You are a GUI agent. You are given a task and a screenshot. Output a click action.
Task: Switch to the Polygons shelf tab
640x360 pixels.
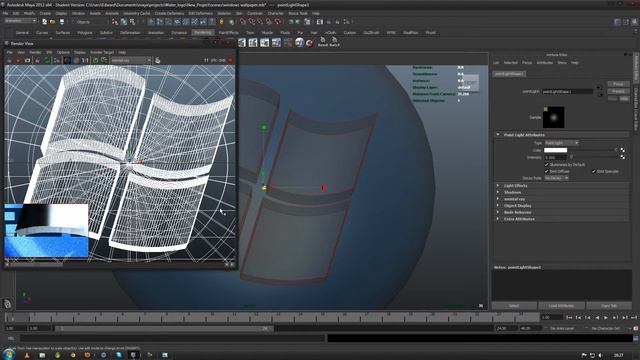[x=85, y=33]
